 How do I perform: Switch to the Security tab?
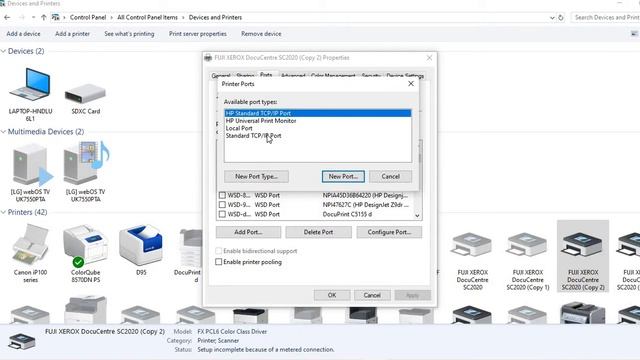[371, 76]
